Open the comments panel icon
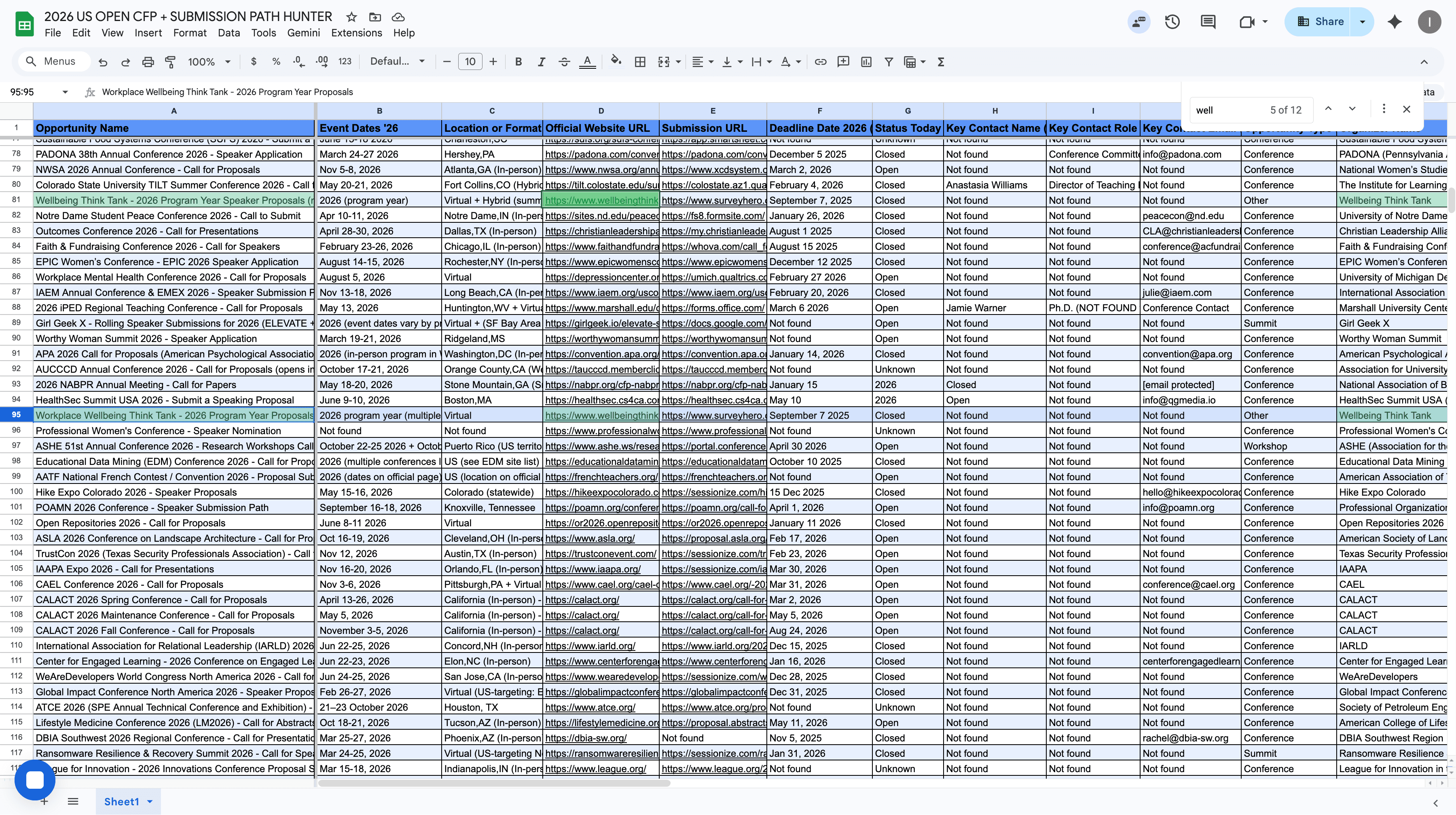 pos(1208,21)
